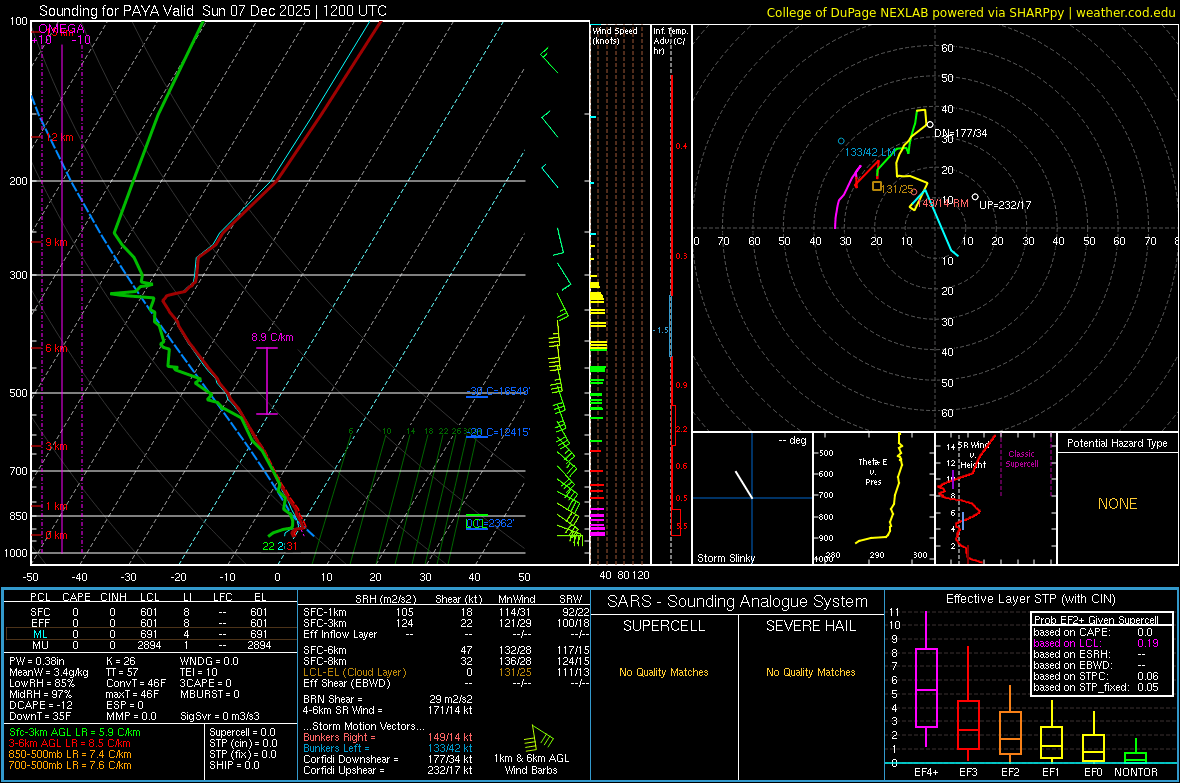Click the 700-500mb LR = 7.6 C/km line

(70, 765)
